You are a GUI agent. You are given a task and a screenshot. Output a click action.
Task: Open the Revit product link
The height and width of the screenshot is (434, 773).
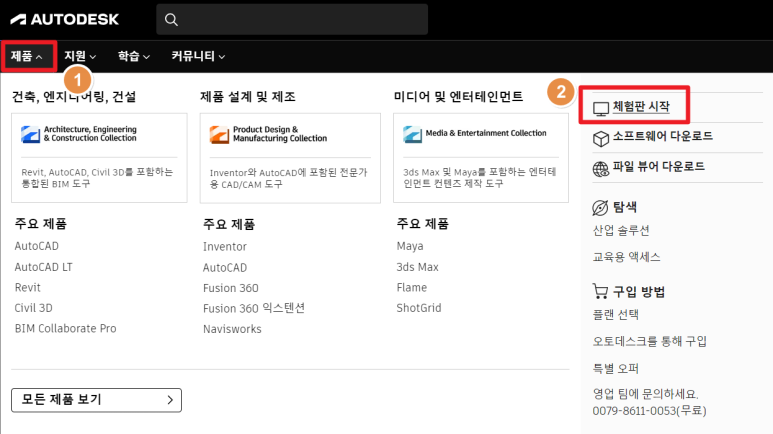[x=28, y=288]
